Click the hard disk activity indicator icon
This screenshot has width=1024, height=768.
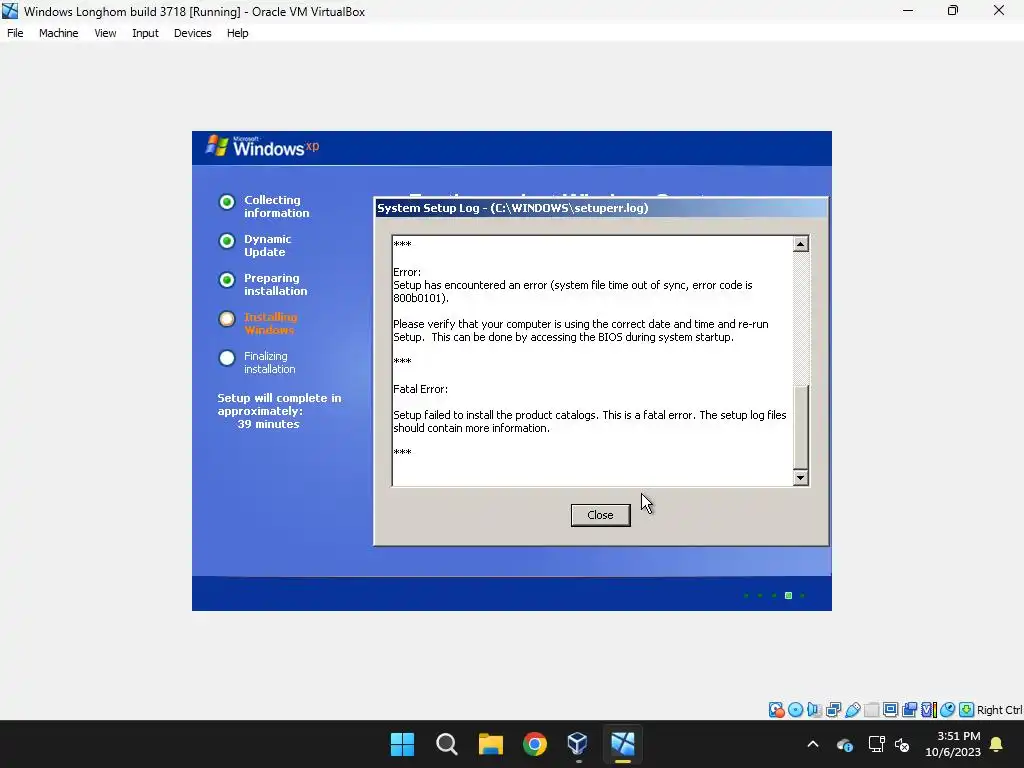776,710
